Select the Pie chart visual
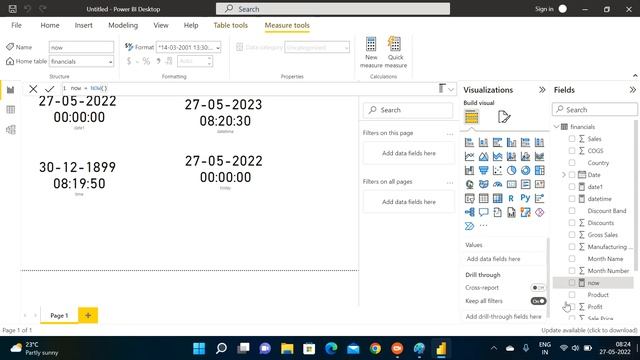Viewport: 640px width, 360px height. pos(511,170)
